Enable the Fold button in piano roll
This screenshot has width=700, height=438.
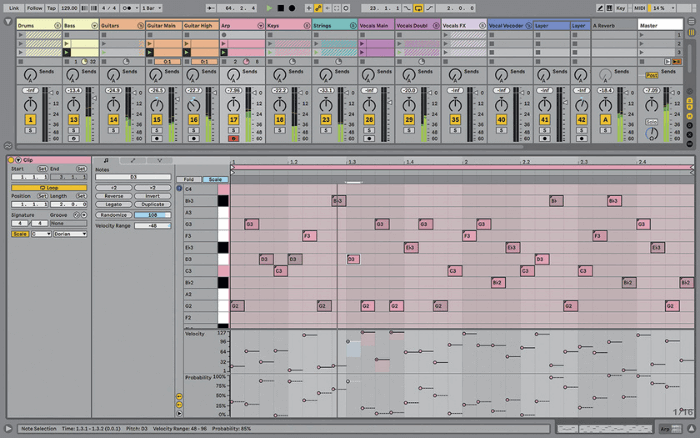pyautogui.click(x=188, y=180)
